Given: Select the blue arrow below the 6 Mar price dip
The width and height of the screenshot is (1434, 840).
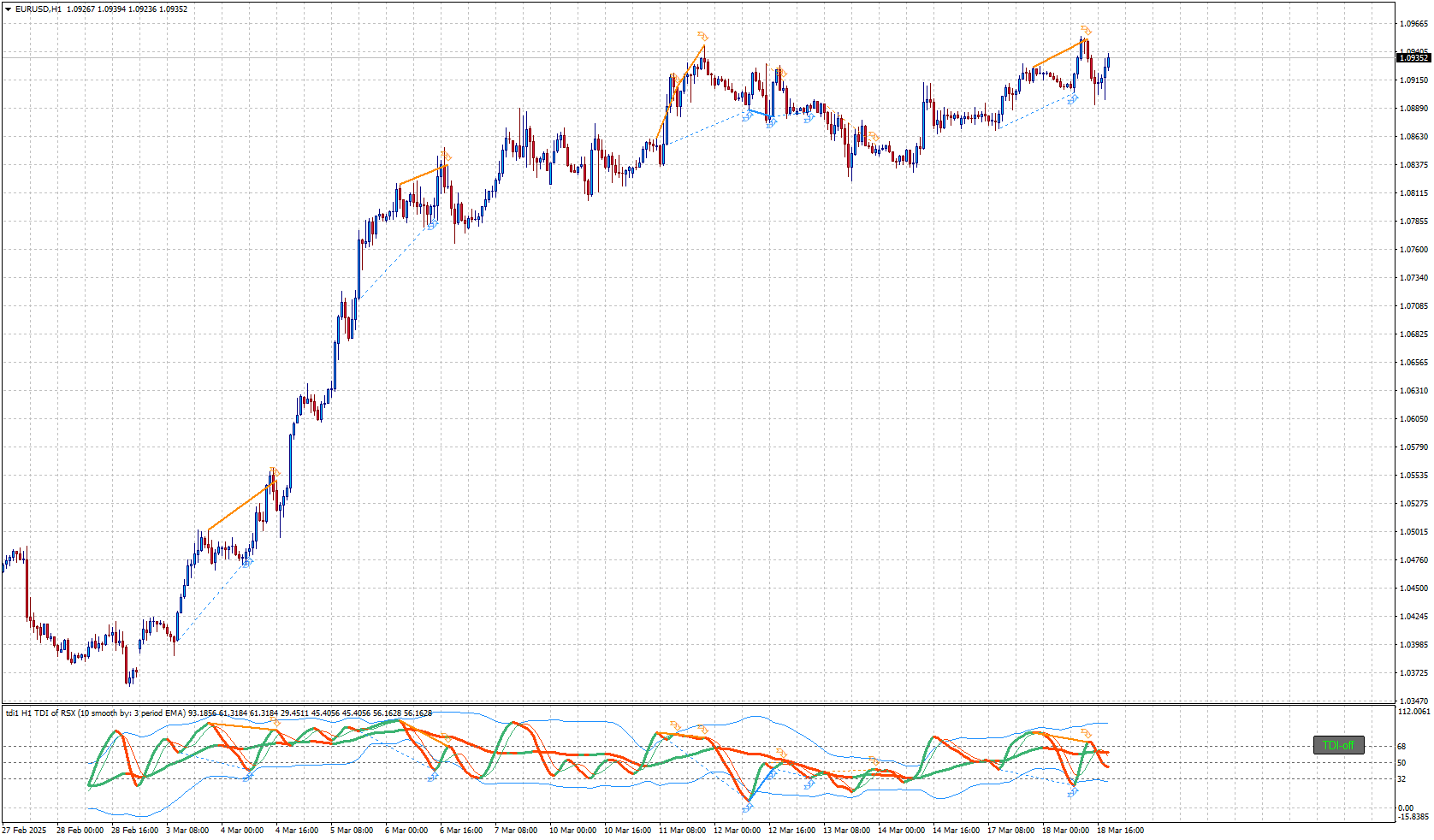Looking at the screenshot, I should tap(432, 226).
